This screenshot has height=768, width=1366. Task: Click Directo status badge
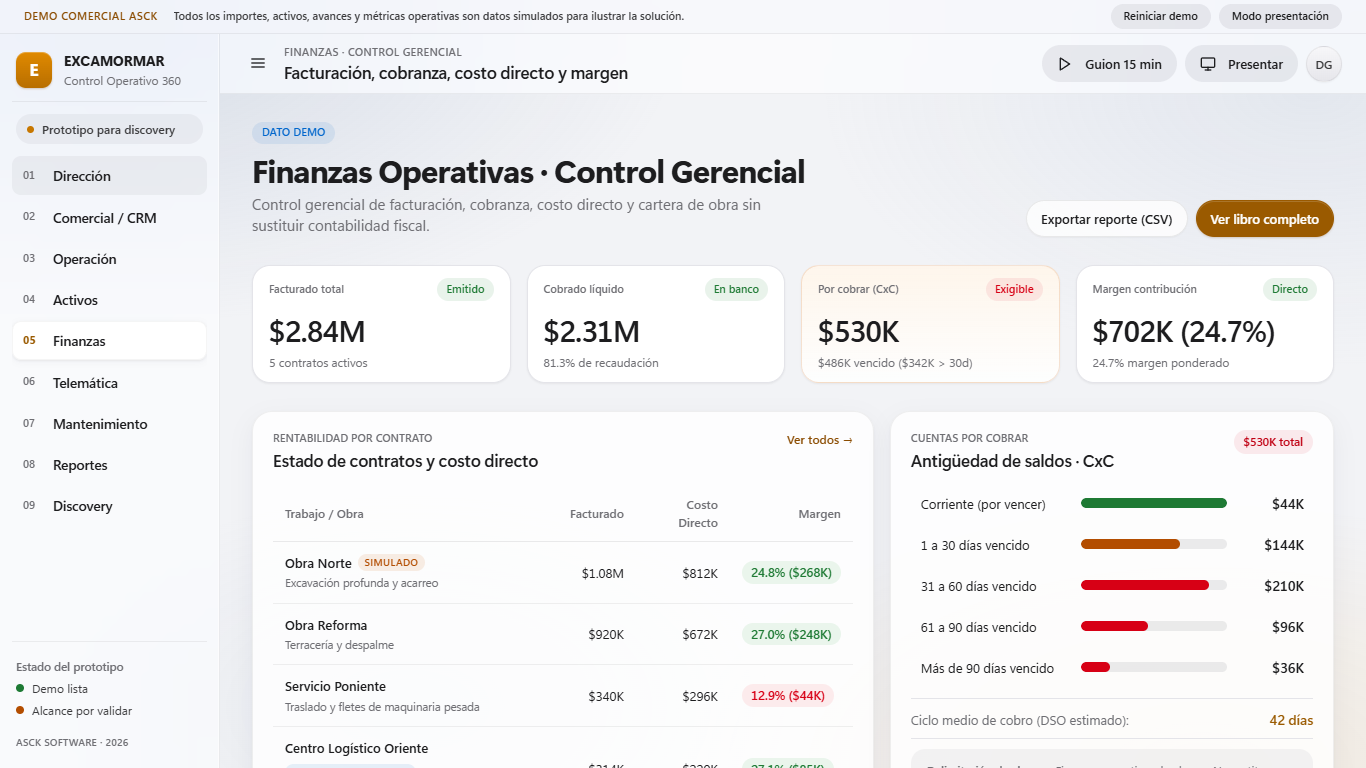click(x=1290, y=289)
